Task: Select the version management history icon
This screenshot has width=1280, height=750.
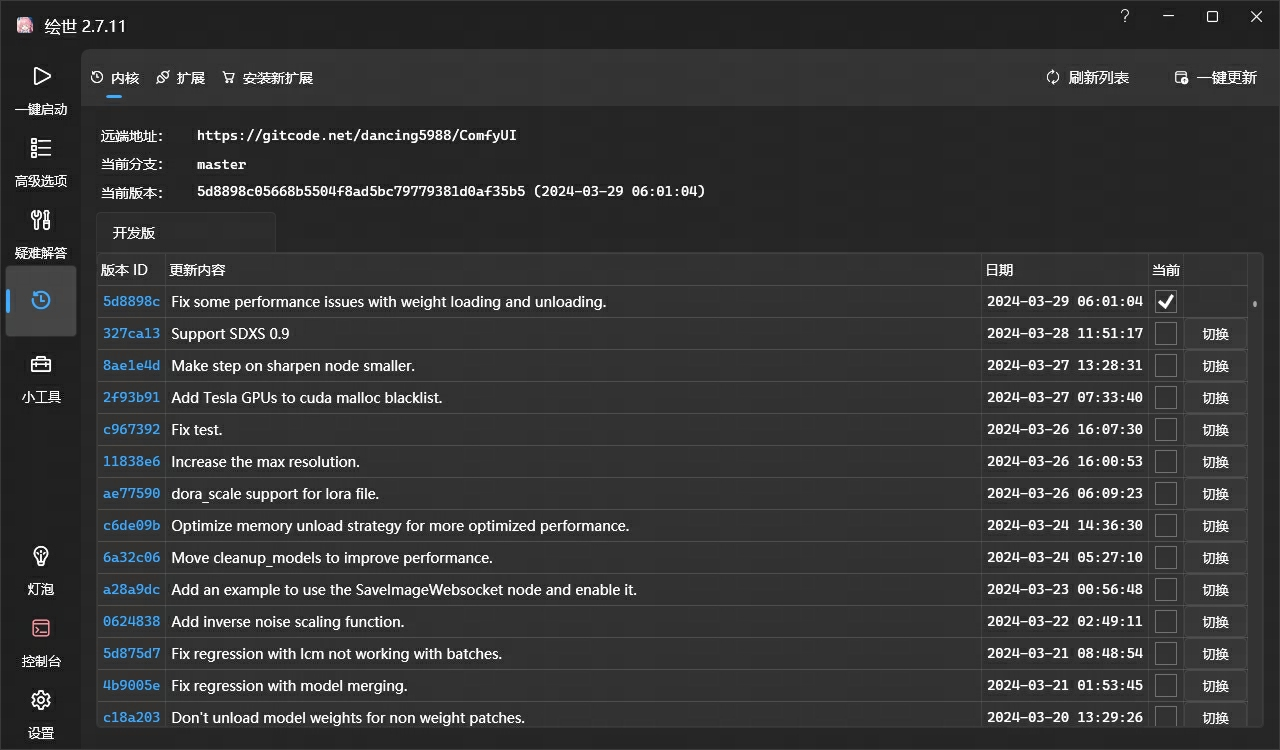Action: coord(41,300)
